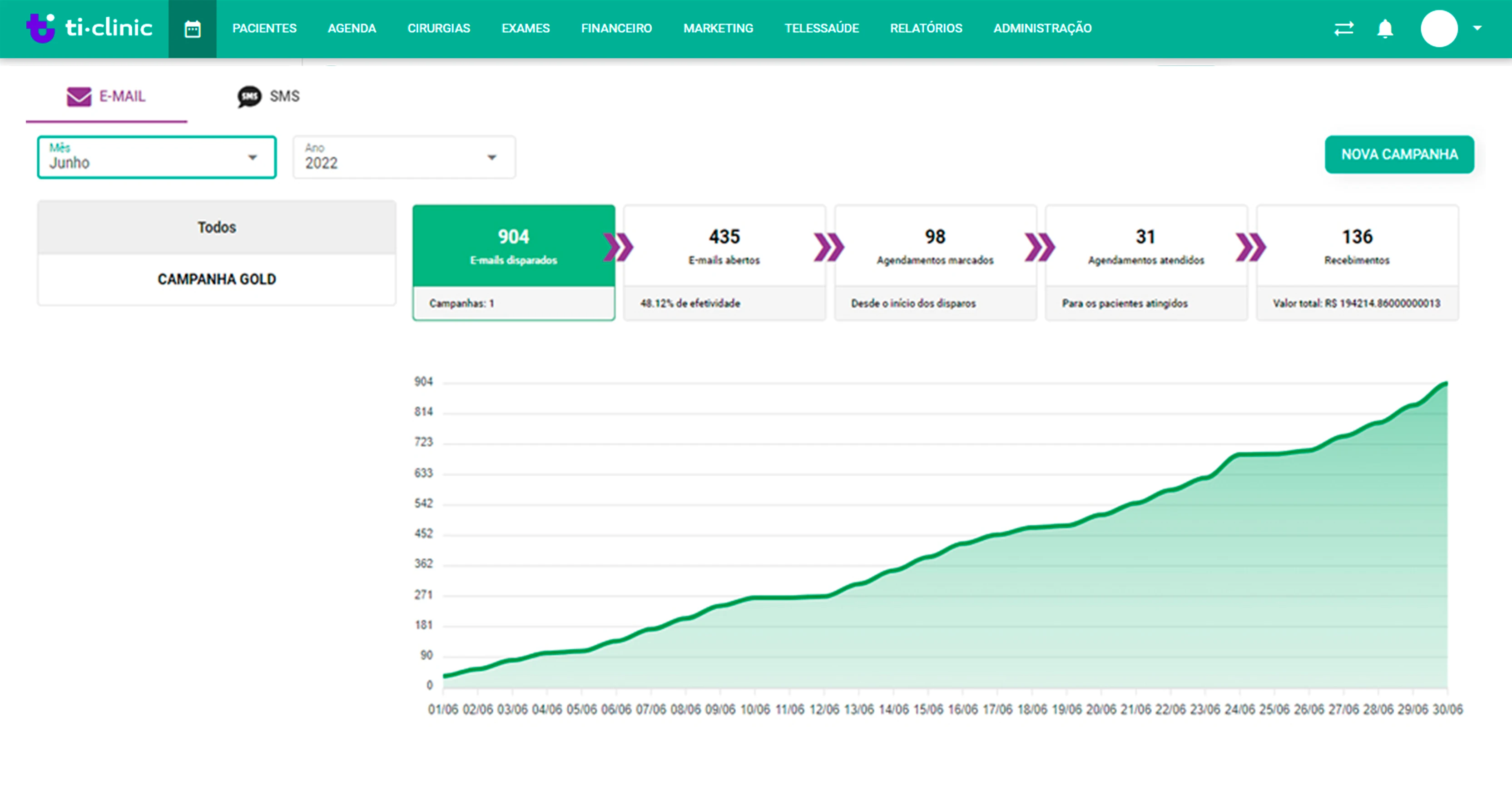Click the purple chevron after Agendamentos marcados
This screenshot has height=797, width=1512.
click(1040, 247)
